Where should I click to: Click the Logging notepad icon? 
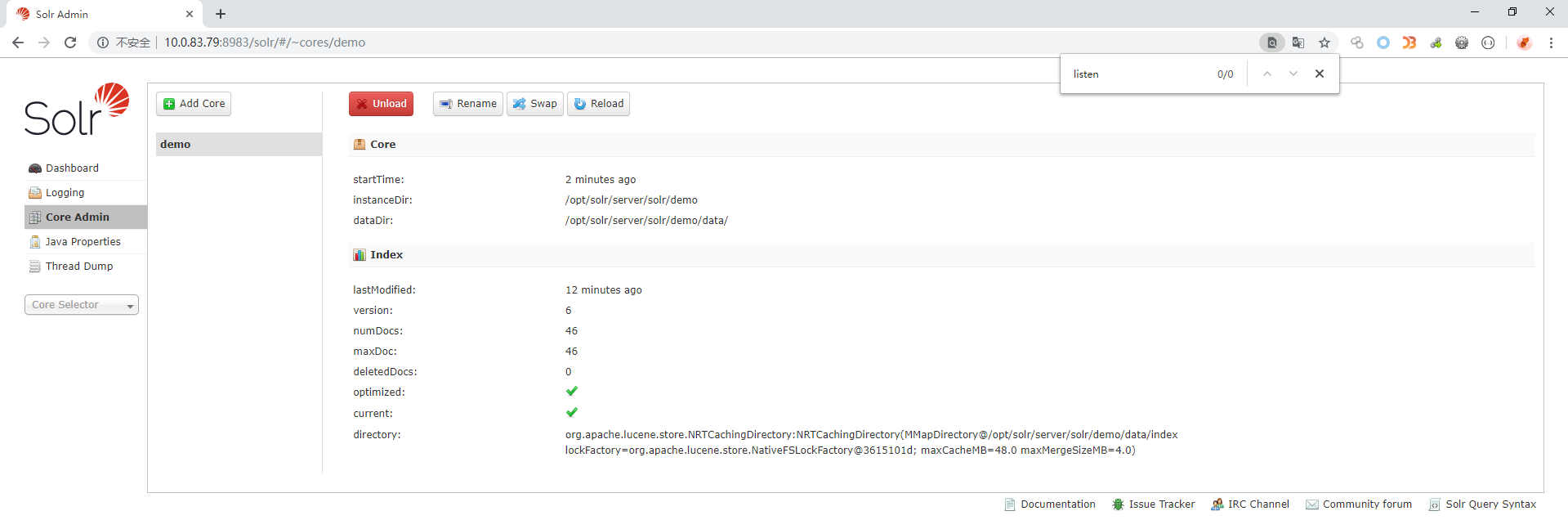35,193
